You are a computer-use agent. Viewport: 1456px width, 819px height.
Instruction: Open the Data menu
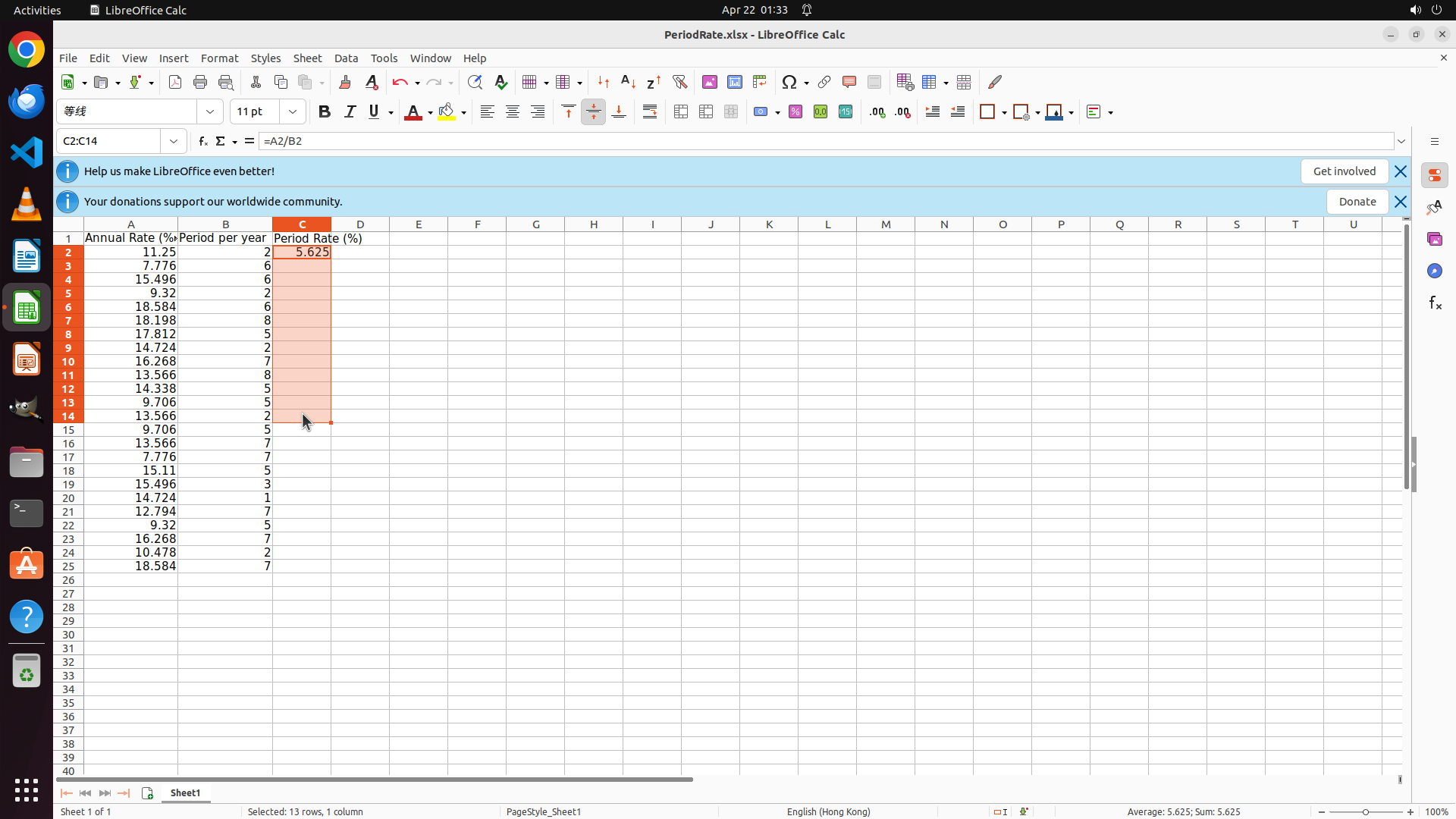346,58
